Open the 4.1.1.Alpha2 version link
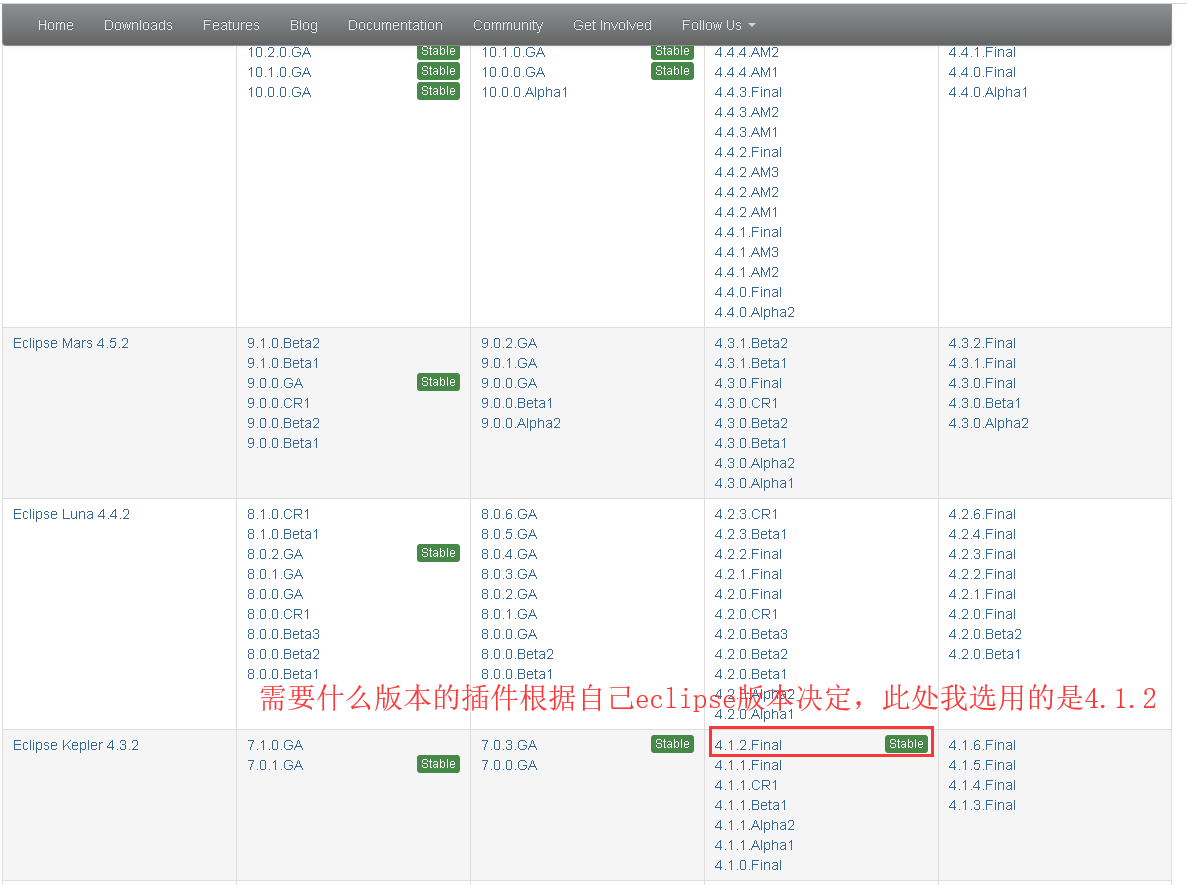 pyautogui.click(x=755, y=825)
